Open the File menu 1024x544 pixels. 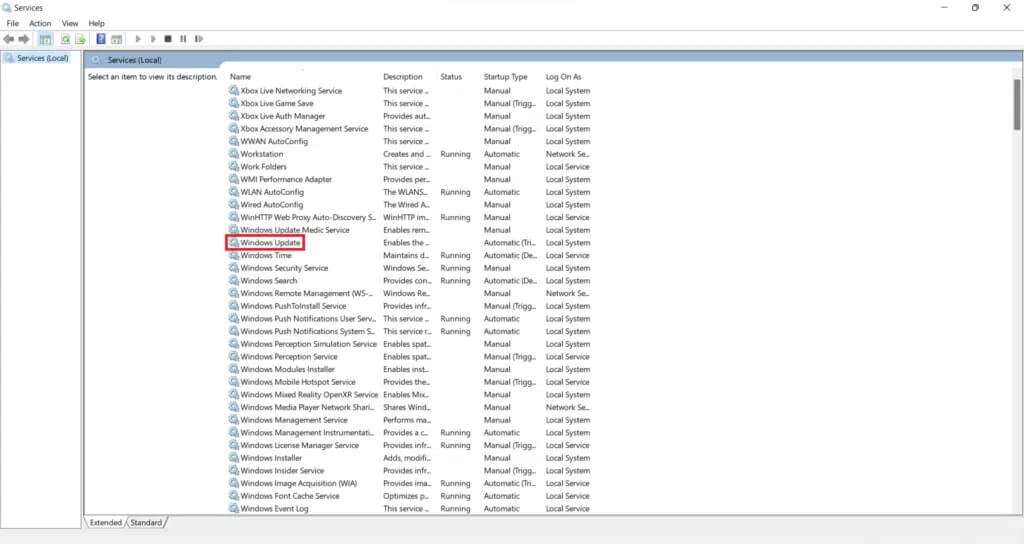tap(12, 24)
